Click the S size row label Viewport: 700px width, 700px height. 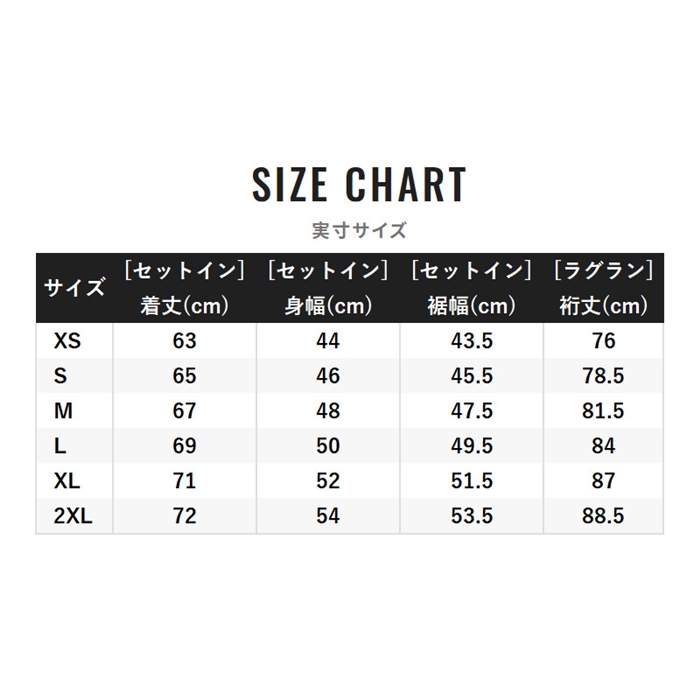coord(60,376)
